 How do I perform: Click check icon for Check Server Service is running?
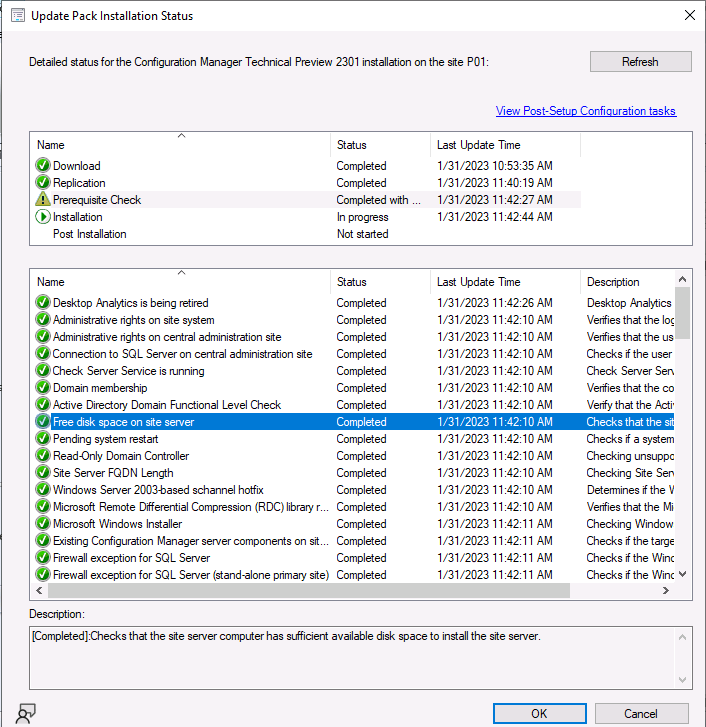[43, 371]
